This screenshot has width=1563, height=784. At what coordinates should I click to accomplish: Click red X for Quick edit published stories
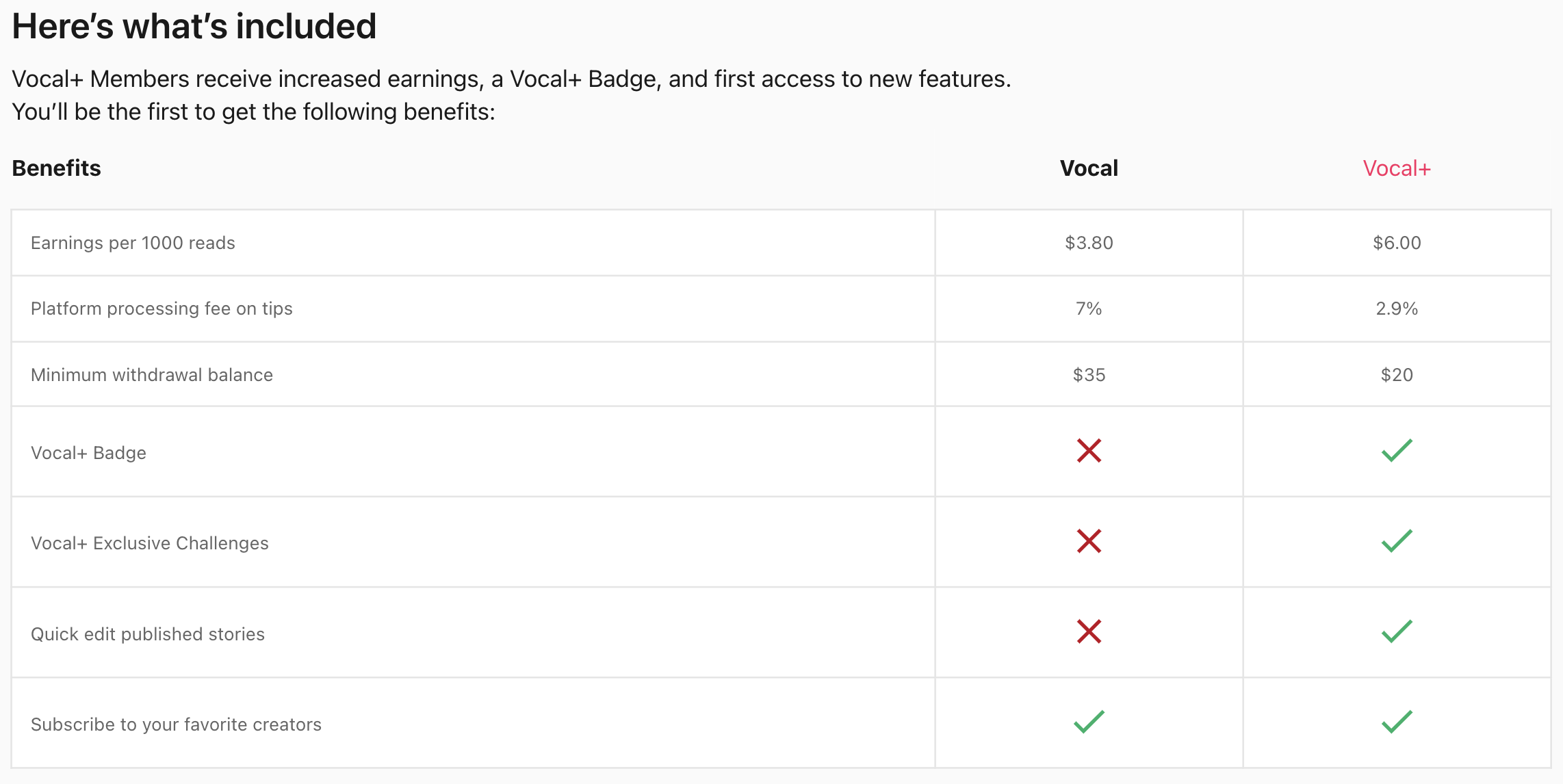(1089, 631)
